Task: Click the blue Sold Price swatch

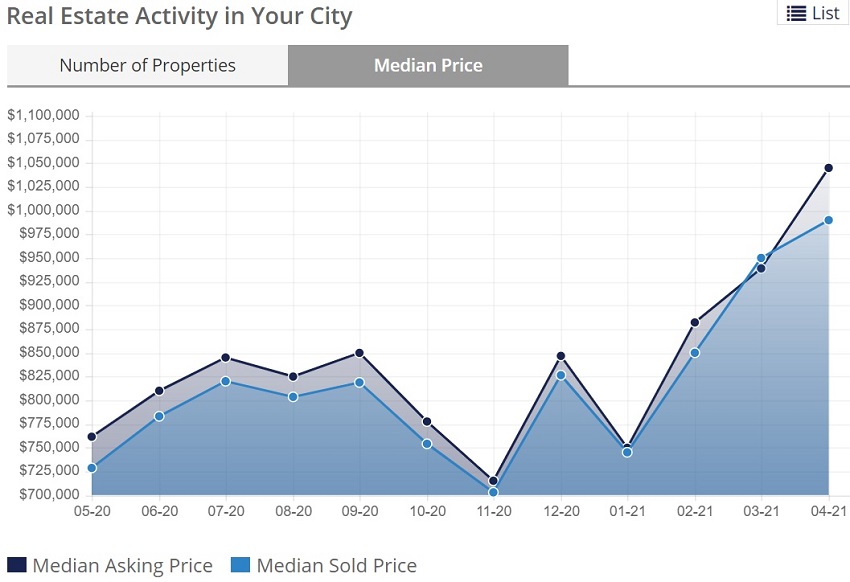Action: pos(240,565)
